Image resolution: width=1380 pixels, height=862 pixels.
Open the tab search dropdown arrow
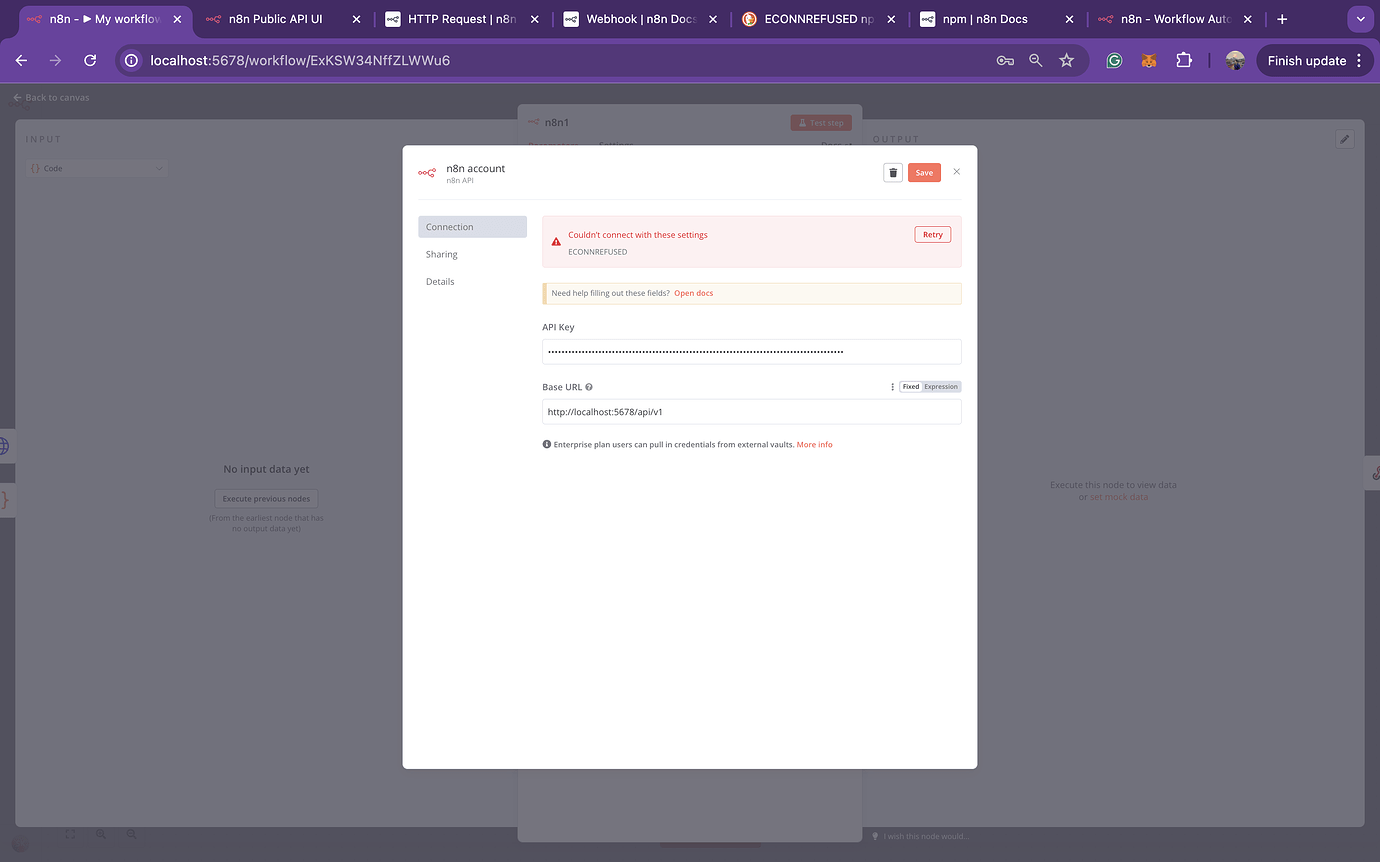1360,18
